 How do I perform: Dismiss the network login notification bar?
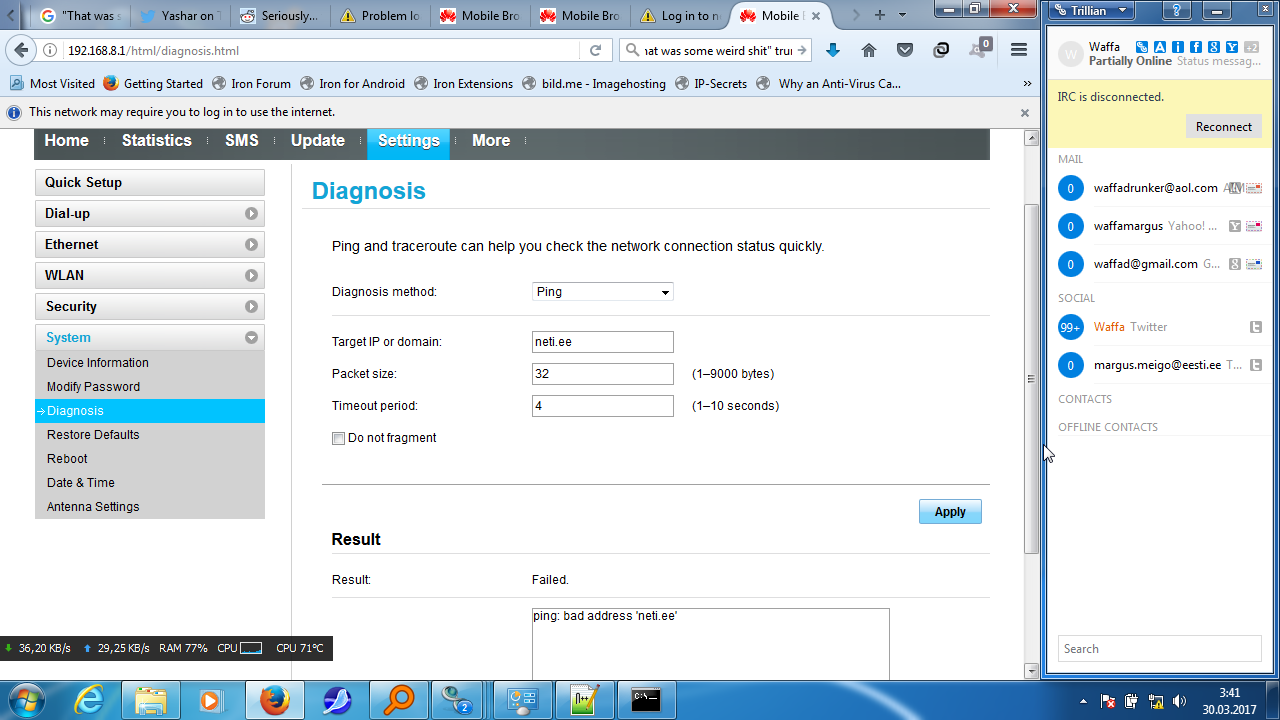click(1025, 113)
